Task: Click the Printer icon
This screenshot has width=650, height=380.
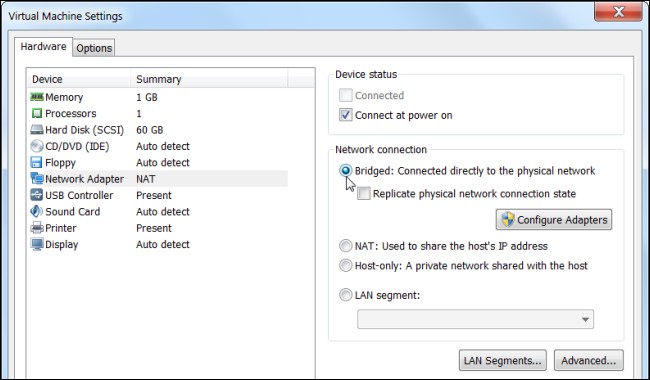Action: [37, 228]
